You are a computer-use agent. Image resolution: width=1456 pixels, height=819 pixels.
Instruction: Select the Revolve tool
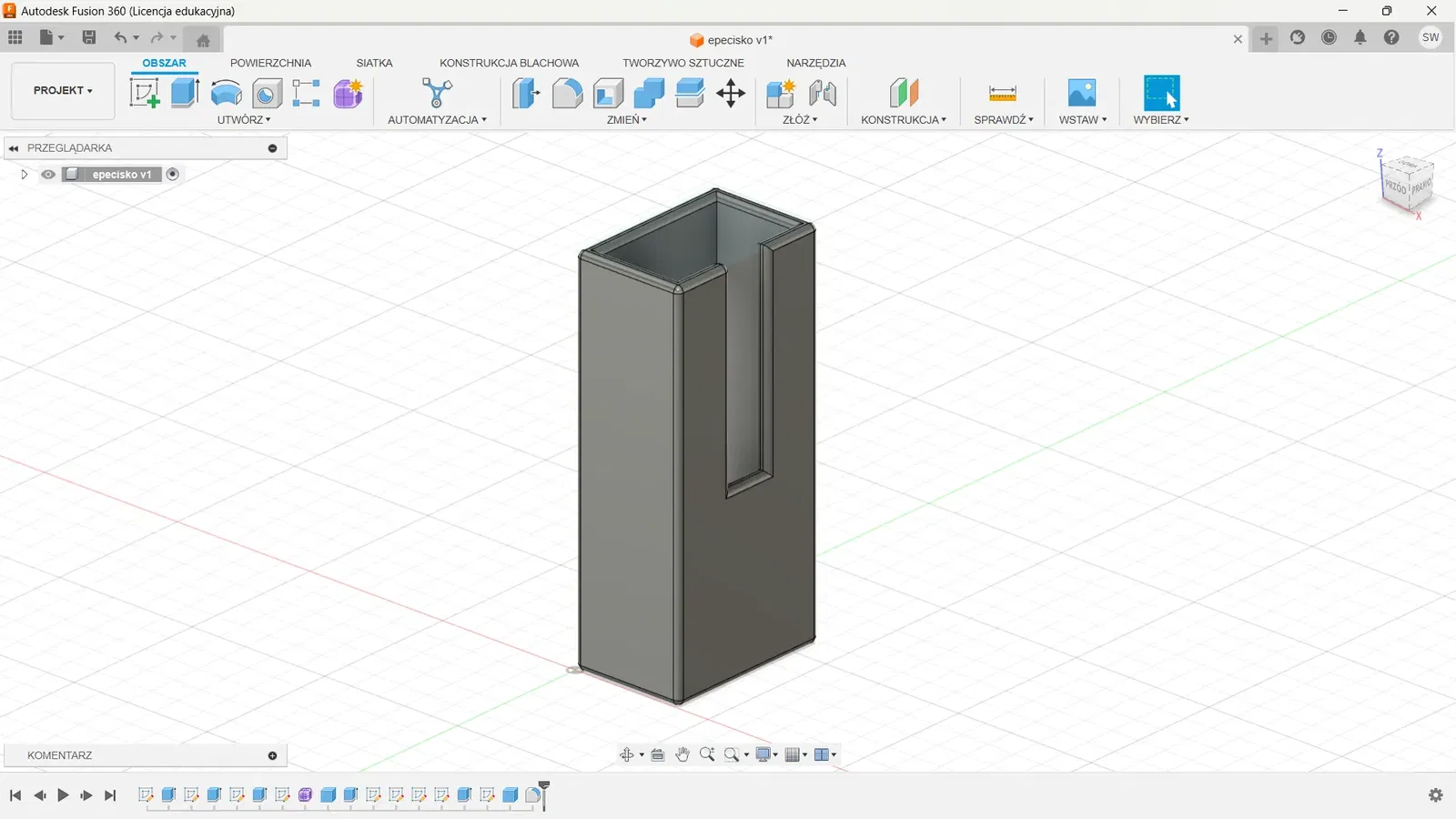click(x=226, y=93)
